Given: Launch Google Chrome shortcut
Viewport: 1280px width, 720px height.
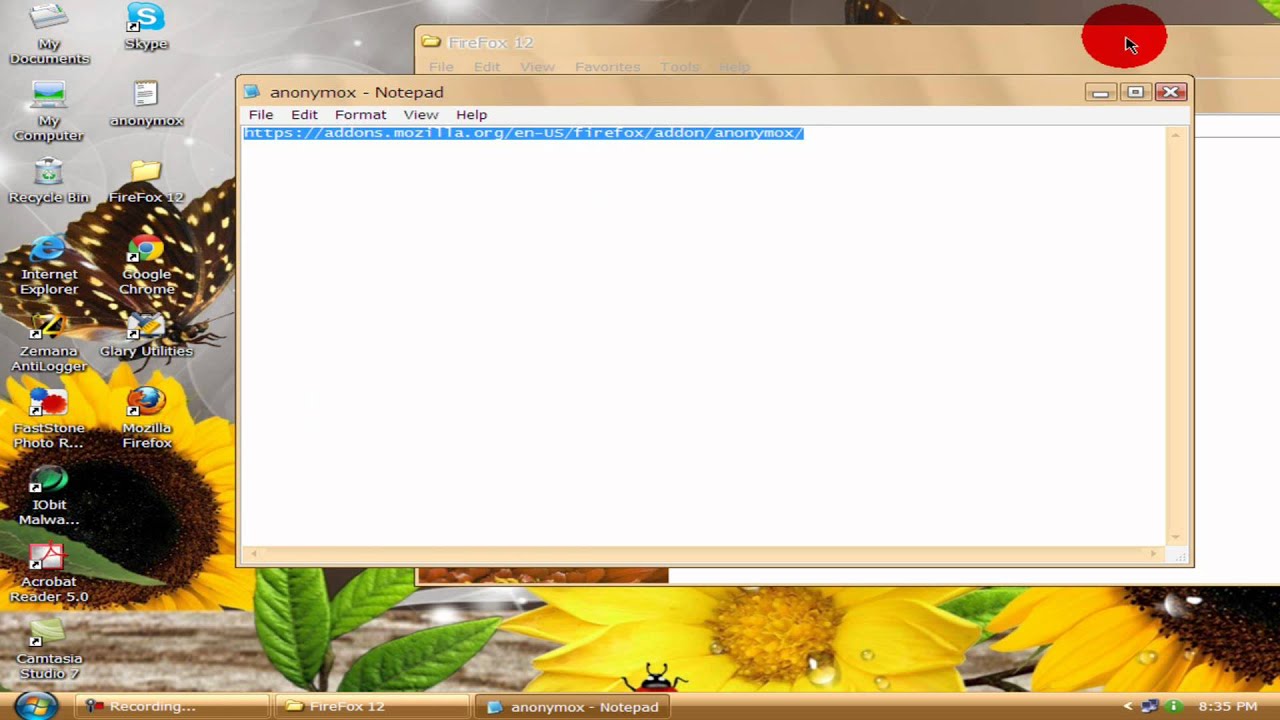Looking at the screenshot, I should (146, 265).
